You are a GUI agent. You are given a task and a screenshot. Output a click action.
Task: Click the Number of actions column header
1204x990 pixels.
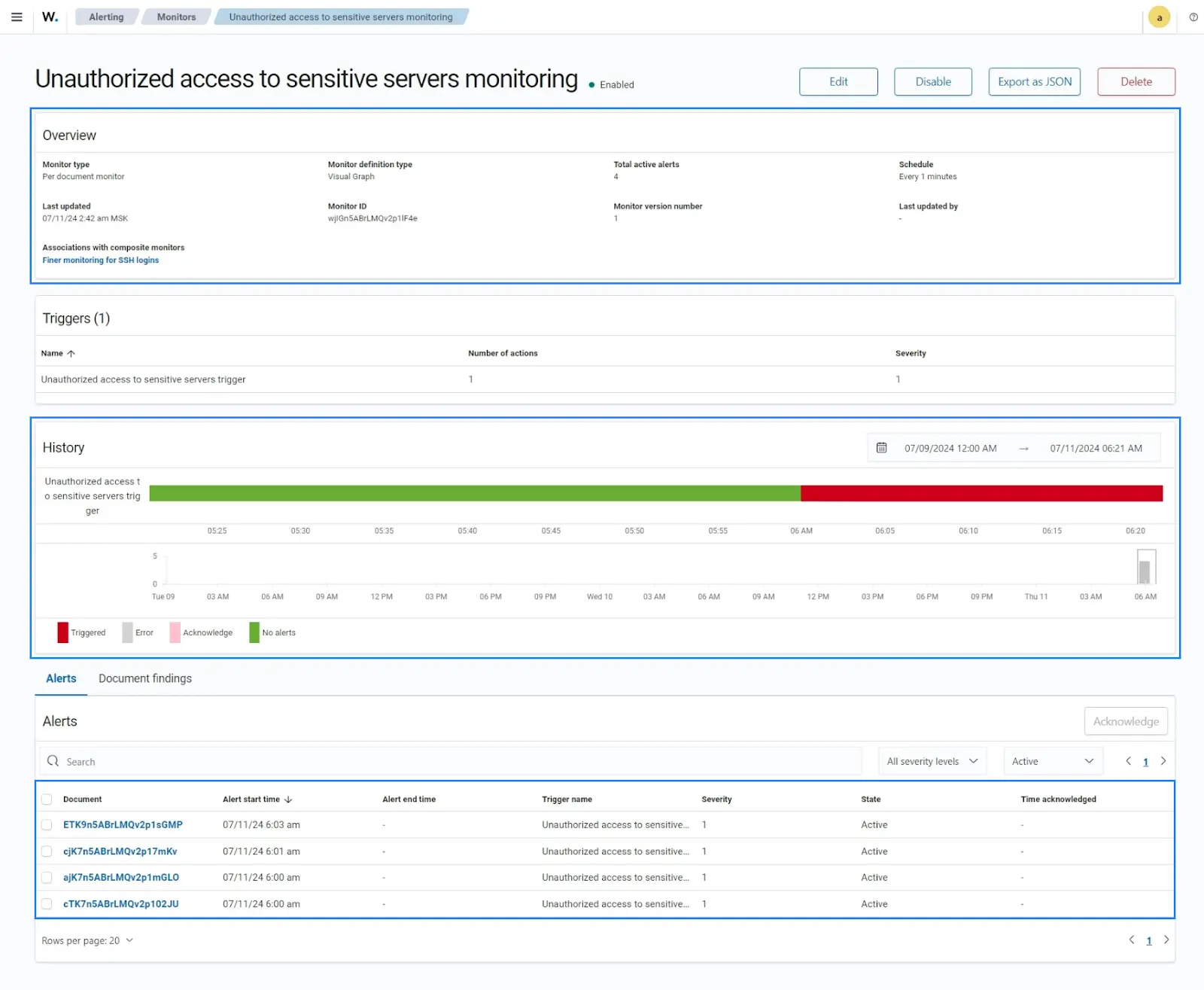pyautogui.click(x=503, y=353)
